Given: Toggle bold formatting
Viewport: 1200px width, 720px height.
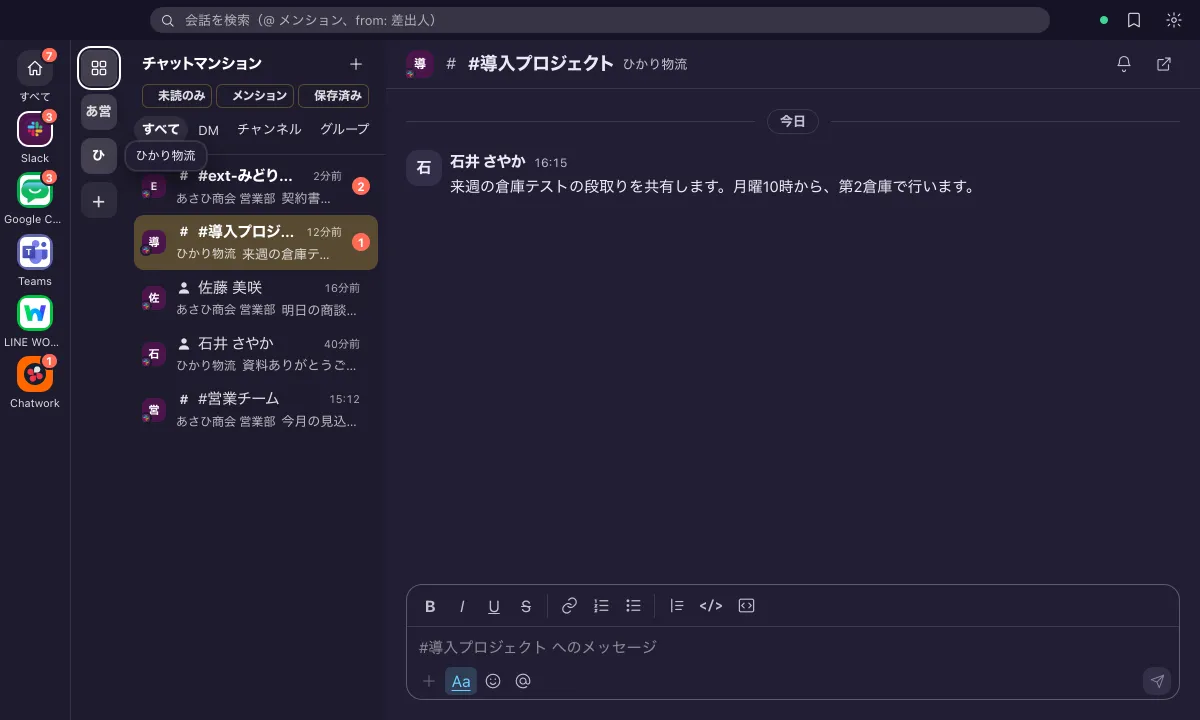Looking at the screenshot, I should 430,606.
